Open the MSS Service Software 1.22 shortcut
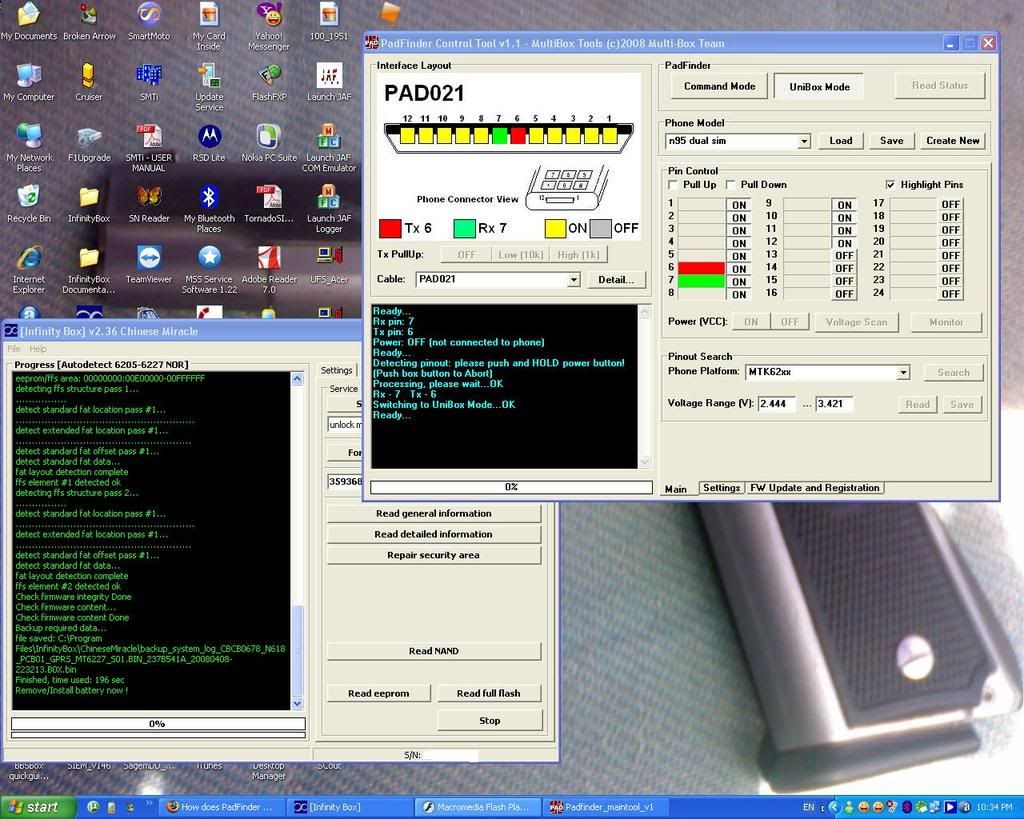Image resolution: width=1024 pixels, height=819 pixels. 209,269
